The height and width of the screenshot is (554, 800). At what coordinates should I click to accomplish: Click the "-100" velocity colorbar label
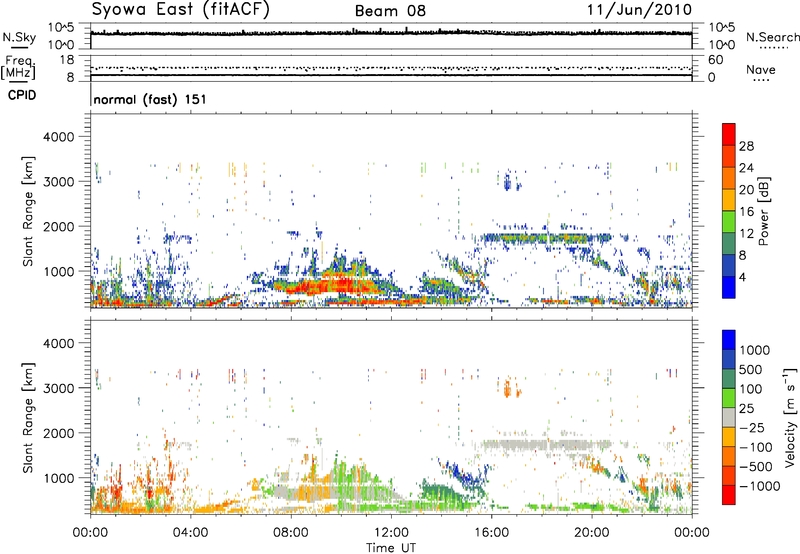(x=756, y=447)
